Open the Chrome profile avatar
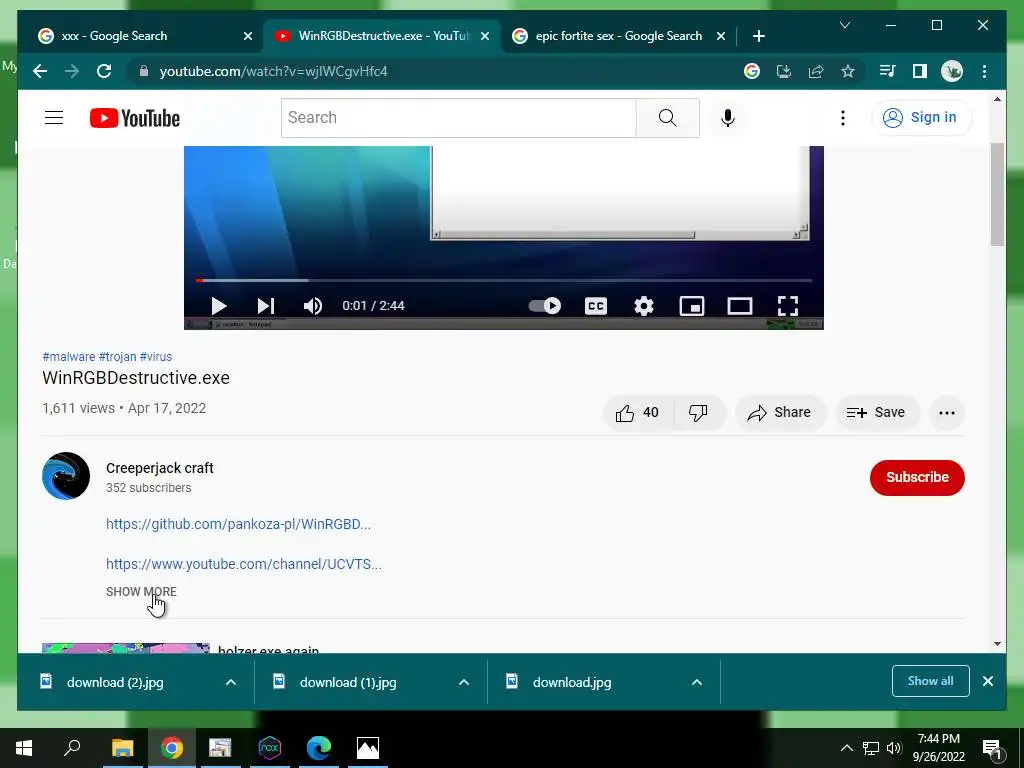 [x=952, y=71]
